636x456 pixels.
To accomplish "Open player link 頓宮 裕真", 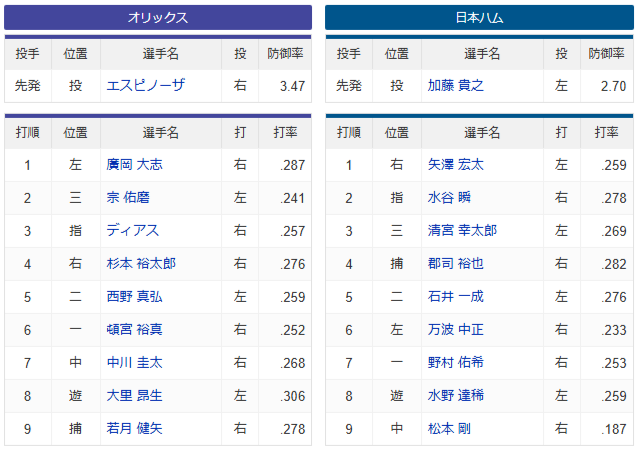I will [x=134, y=329].
